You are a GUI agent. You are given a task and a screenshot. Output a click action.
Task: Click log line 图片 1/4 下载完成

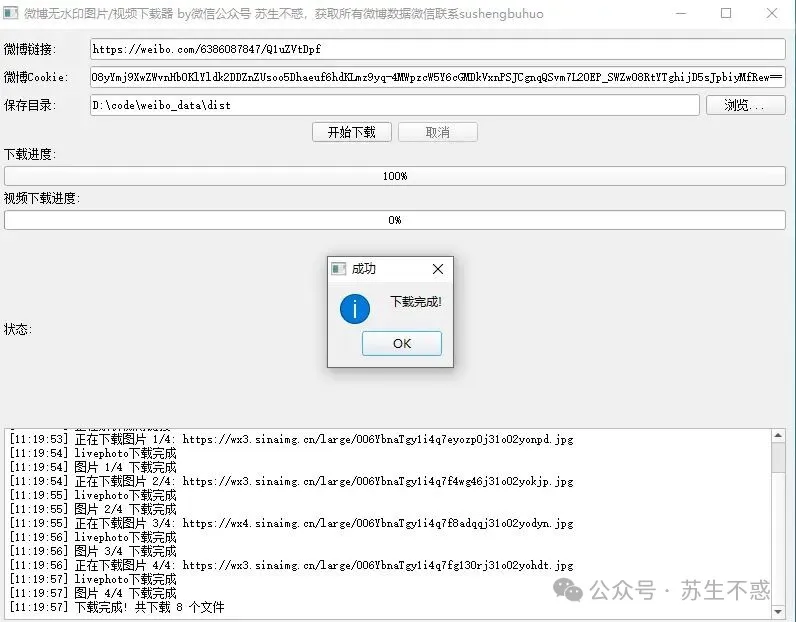tap(93, 467)
